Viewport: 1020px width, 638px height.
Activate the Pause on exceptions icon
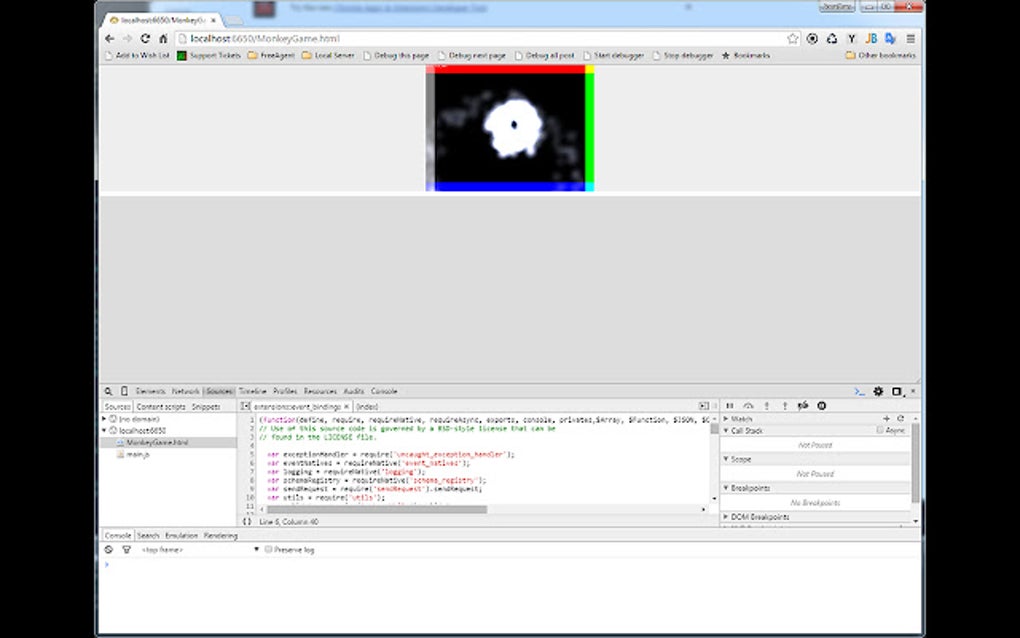pyautogui.click(x=821, y=405)
